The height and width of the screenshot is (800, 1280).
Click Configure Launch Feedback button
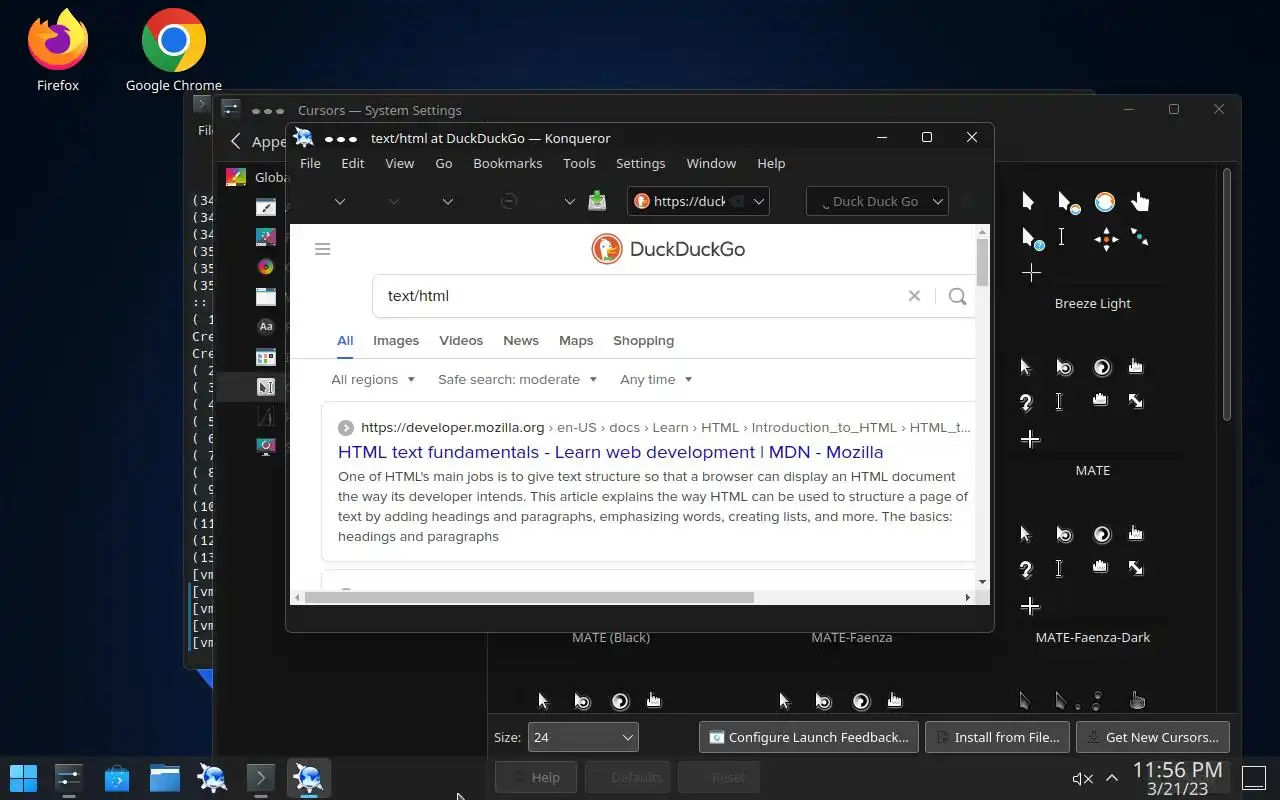(808, 737)
